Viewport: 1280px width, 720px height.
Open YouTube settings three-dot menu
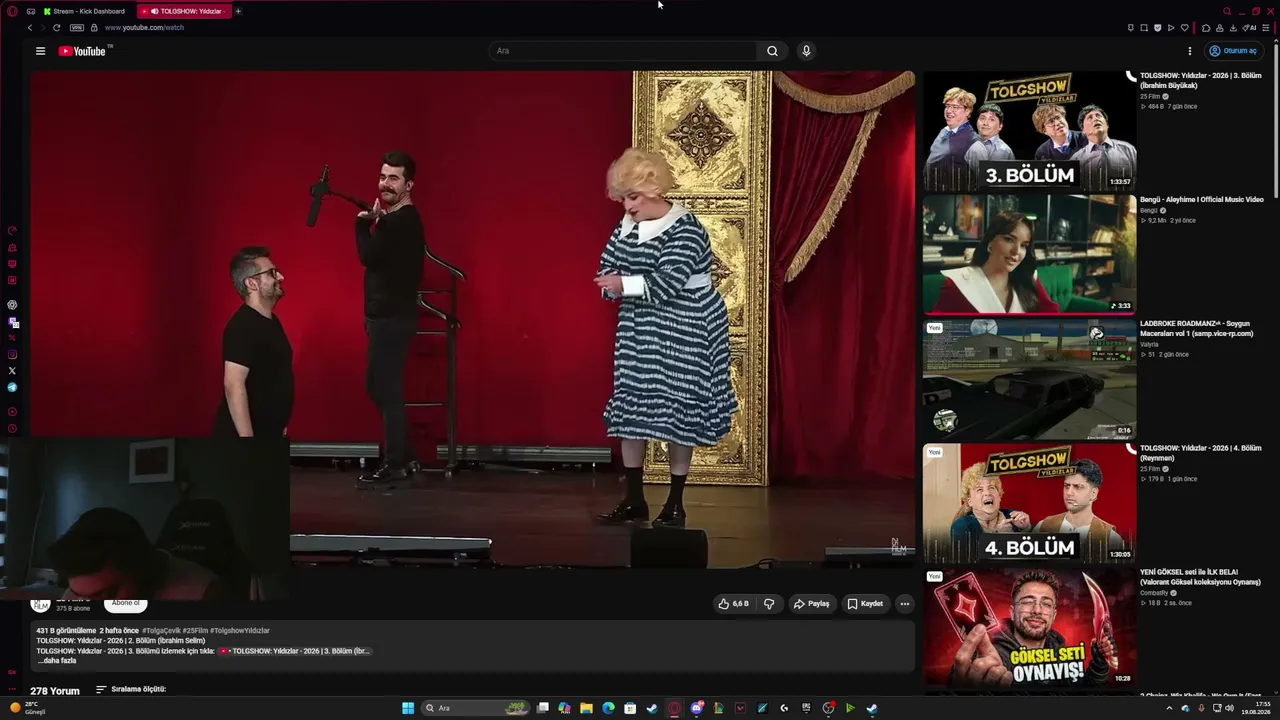pyautogui.click(x=1190, y=51)
